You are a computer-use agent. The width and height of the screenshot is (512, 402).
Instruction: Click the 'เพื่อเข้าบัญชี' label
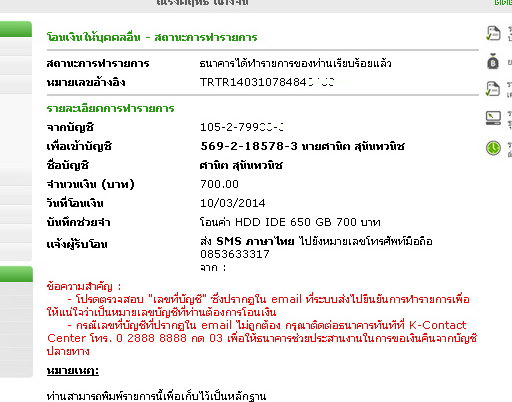pos(79,146)
